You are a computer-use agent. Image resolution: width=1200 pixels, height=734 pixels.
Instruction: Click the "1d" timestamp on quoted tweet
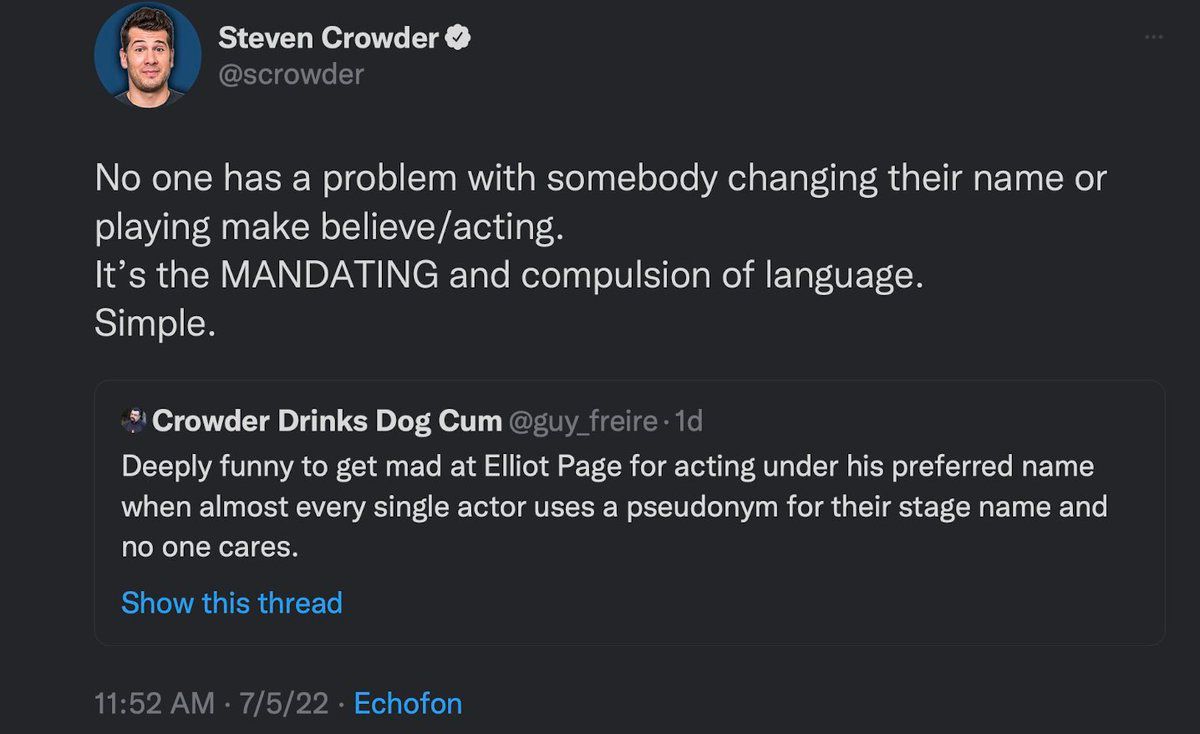point(689,422)
